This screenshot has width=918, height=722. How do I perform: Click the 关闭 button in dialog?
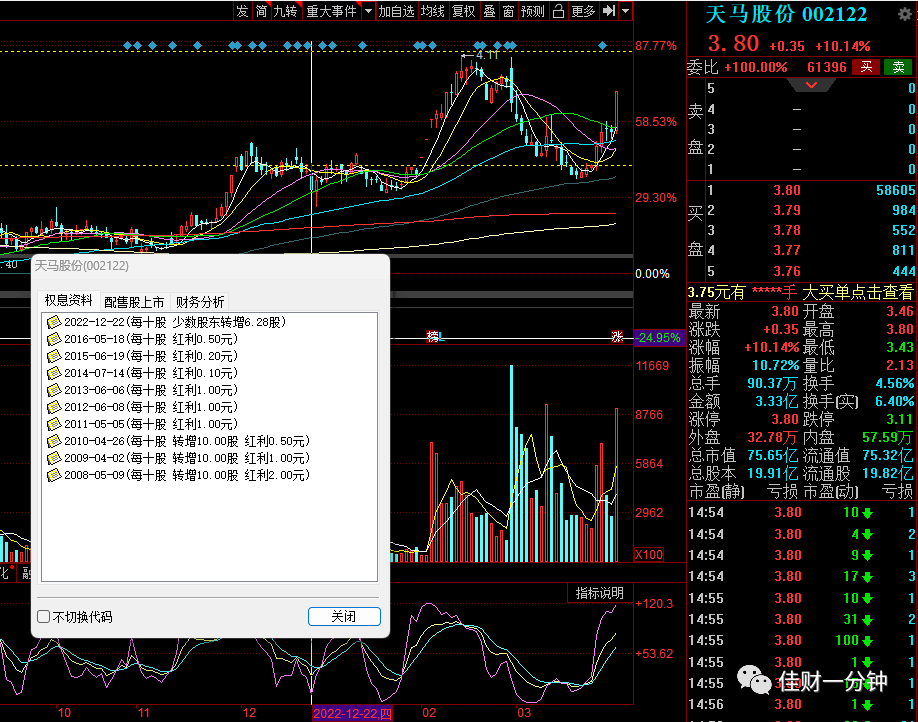[344, 616]
